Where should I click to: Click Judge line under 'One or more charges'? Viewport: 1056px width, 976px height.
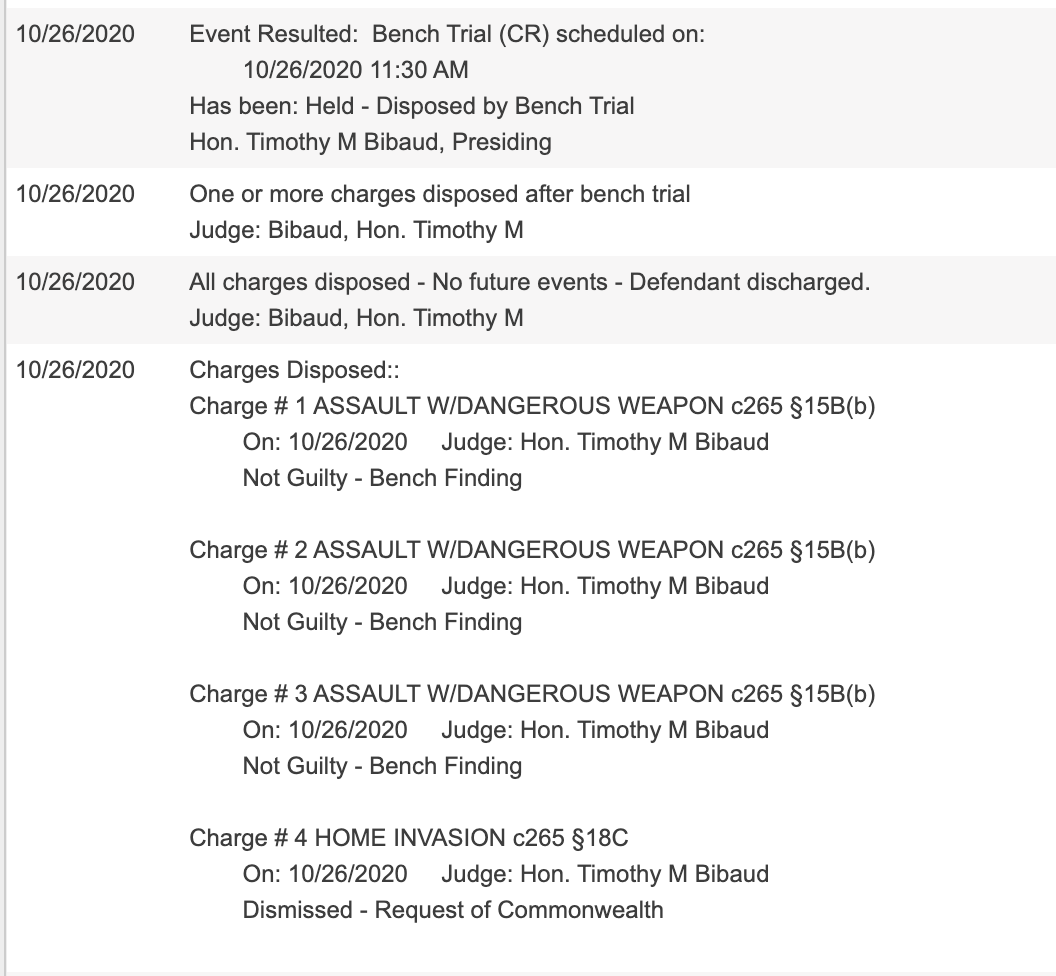point(356,230)
